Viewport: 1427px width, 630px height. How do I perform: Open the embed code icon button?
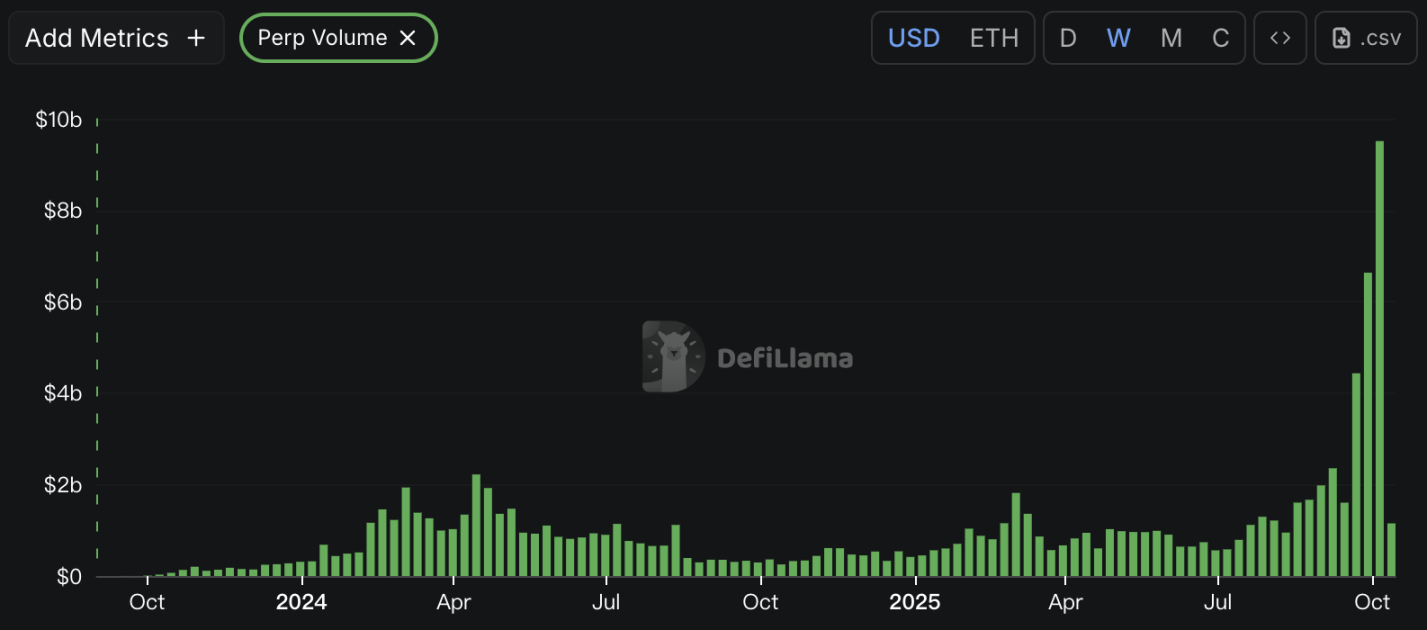click(x=1280, y=38)
